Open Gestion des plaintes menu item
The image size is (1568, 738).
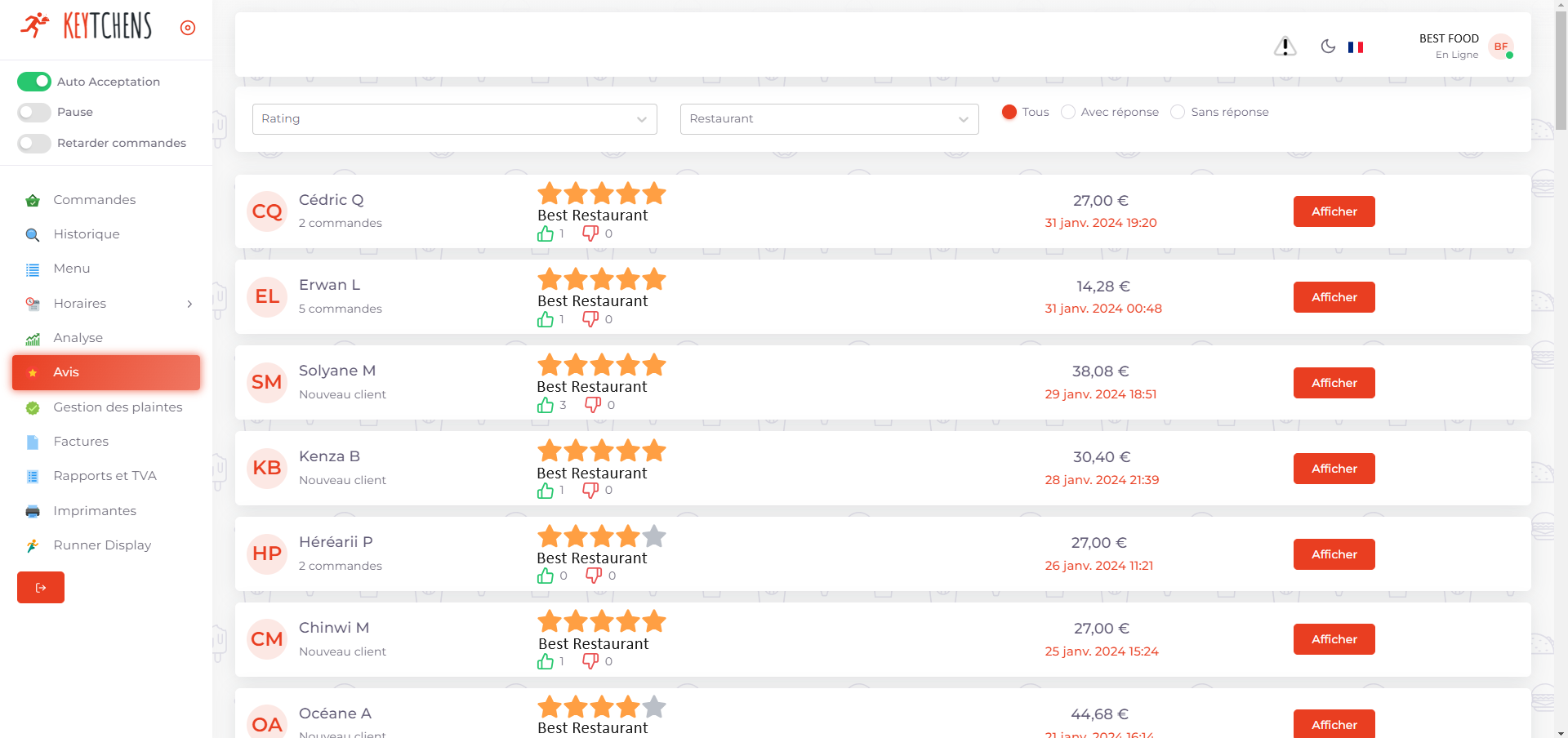(118, 407)
